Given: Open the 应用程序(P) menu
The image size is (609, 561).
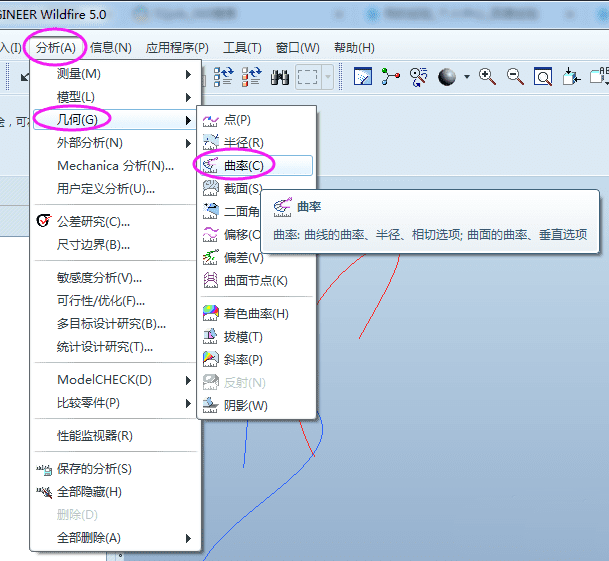Looking at the screenshot, I should click(x=177, y=47).
